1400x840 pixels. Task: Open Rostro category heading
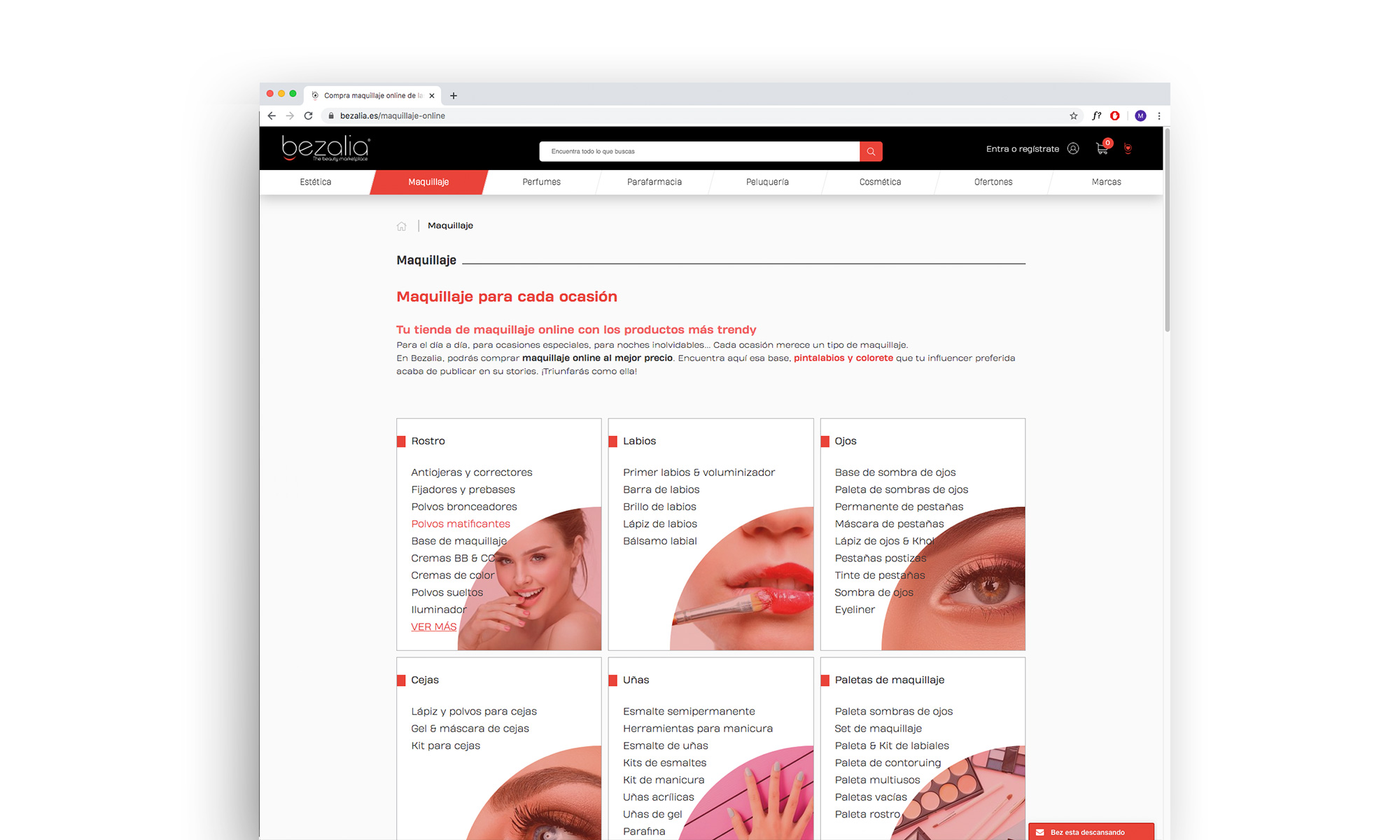pos(428,441)
